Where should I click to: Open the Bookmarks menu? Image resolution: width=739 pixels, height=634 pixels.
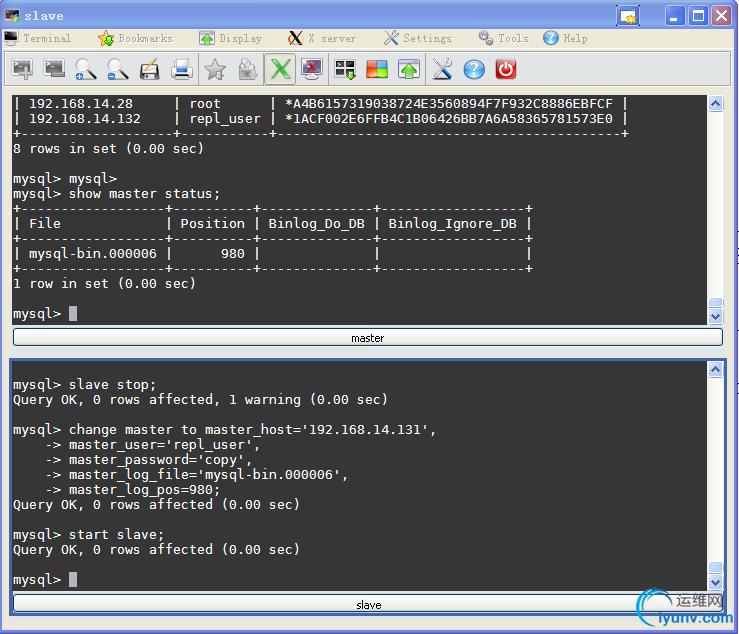[x=135, y=38]
